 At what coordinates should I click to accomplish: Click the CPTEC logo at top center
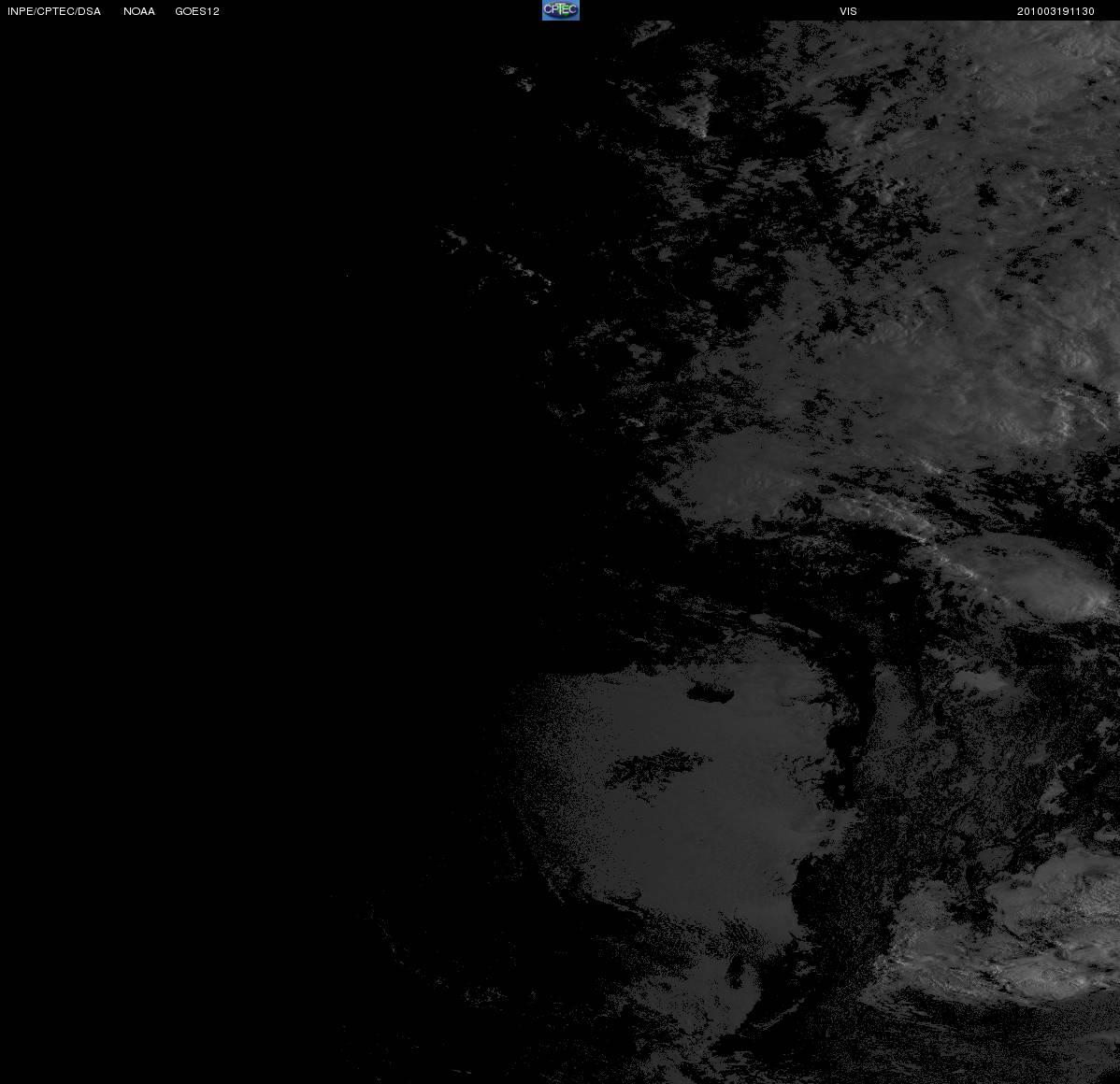pyautogui.click(x=561, y=10)
